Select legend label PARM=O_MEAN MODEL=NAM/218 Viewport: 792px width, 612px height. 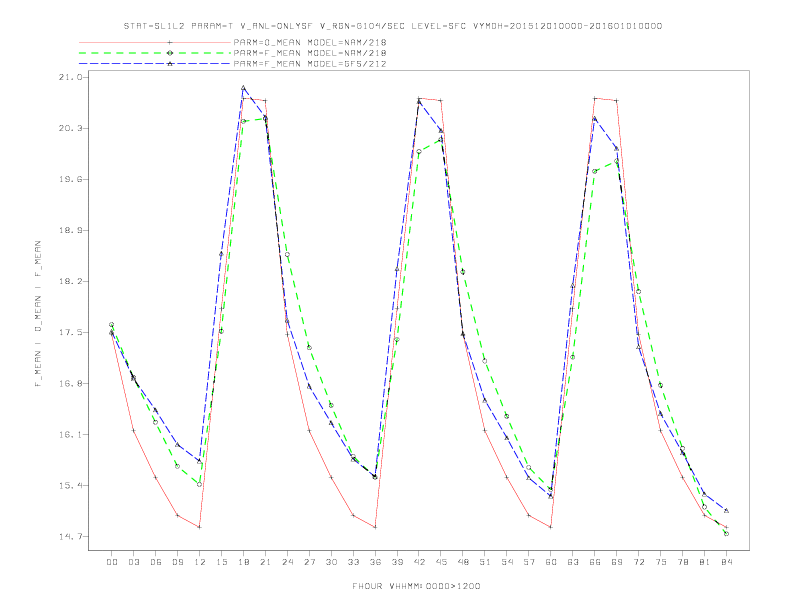(x=310, y=42)
